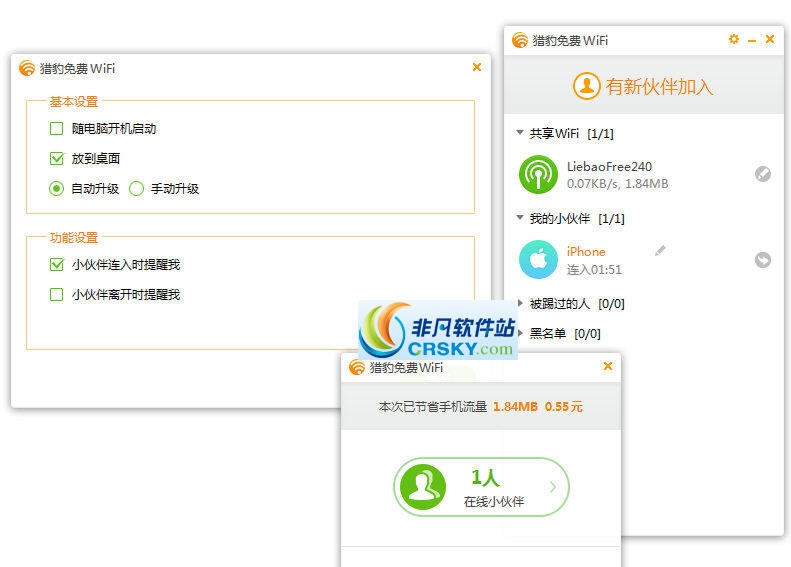Click edit icon on LiebaoFree240 row
Viewport: 791px width, 567px height.
tap(763, 174)
